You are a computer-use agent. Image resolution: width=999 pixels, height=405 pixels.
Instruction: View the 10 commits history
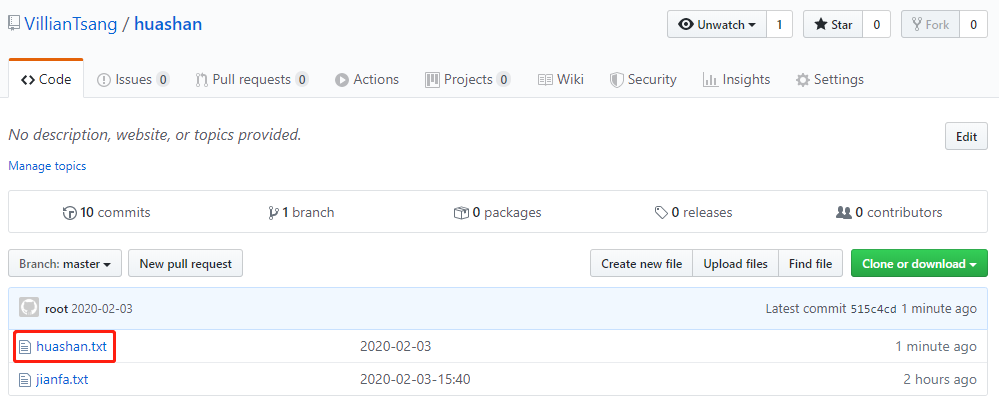(106, 212)
